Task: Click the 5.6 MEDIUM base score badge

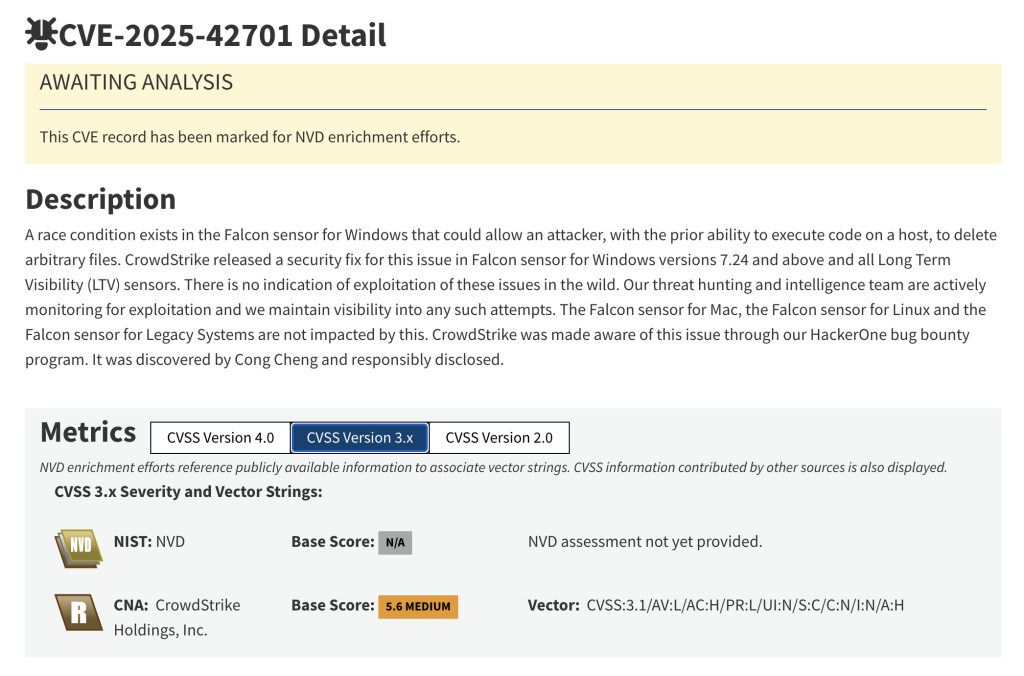Action: click(418, 606)
